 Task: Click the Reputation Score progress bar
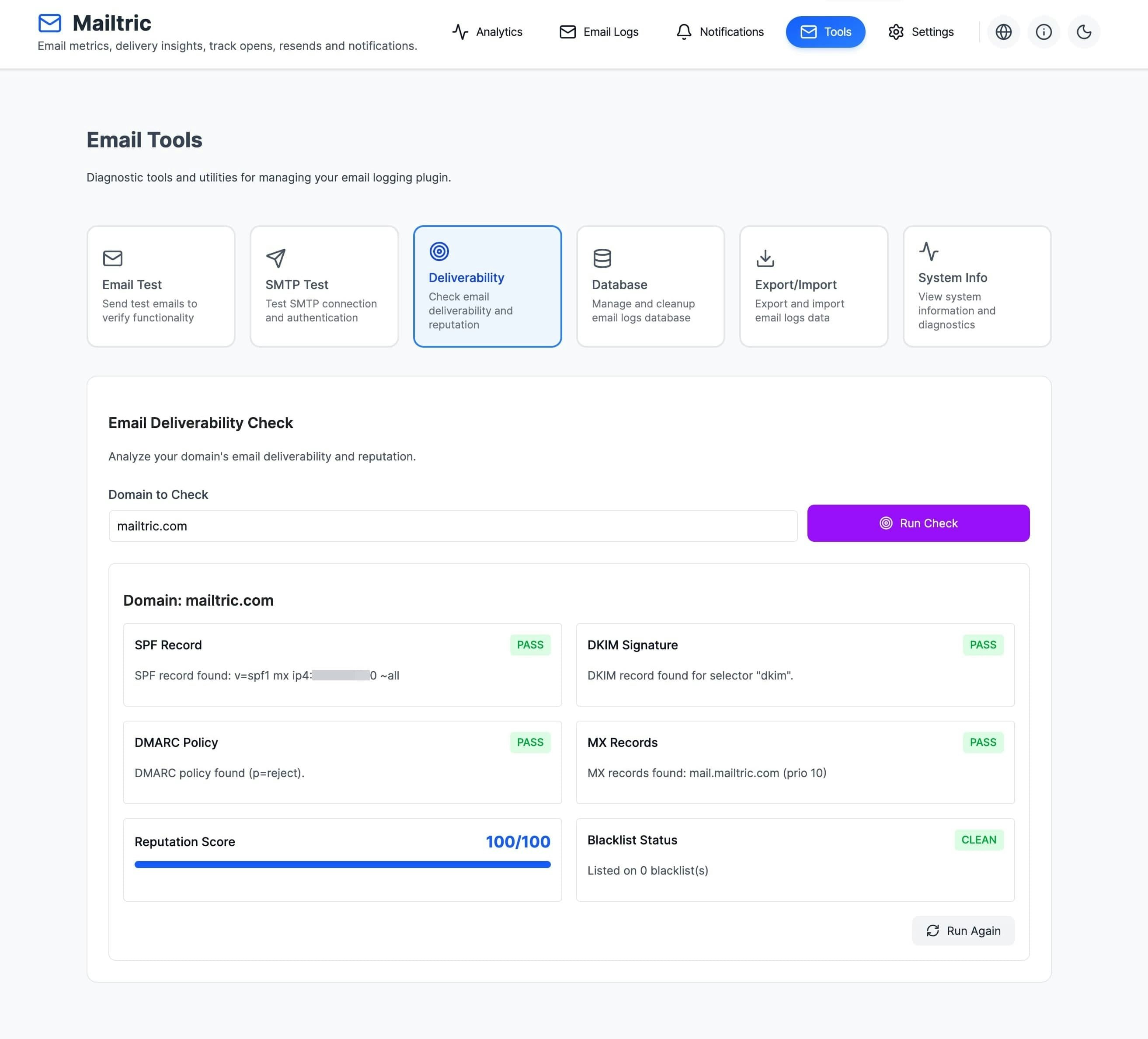click(342, 864)
